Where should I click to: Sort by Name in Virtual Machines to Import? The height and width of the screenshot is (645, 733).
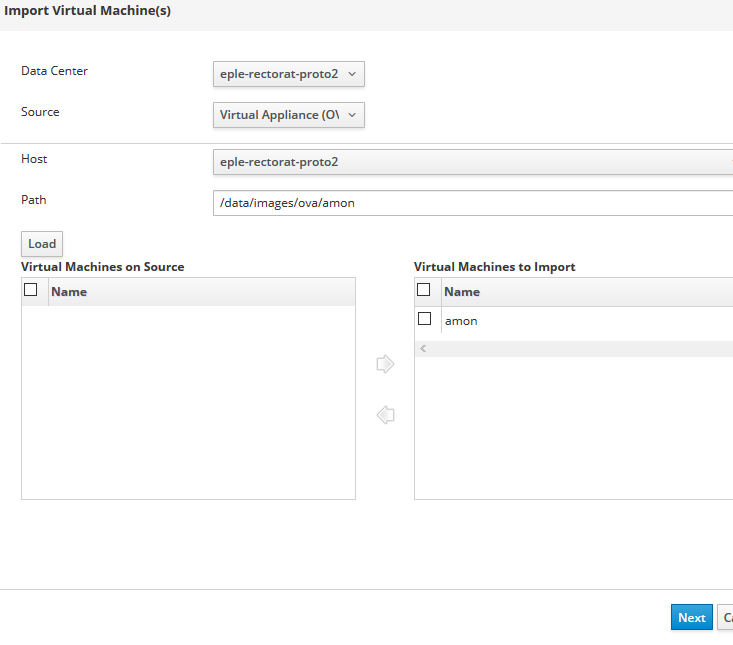point(462,292)
